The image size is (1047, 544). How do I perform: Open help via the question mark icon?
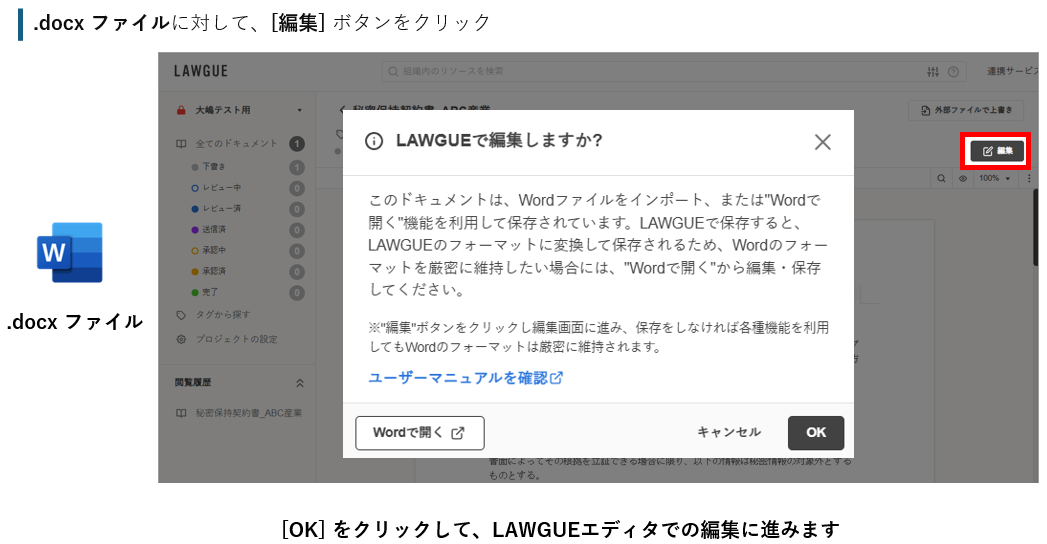[953, 72]
